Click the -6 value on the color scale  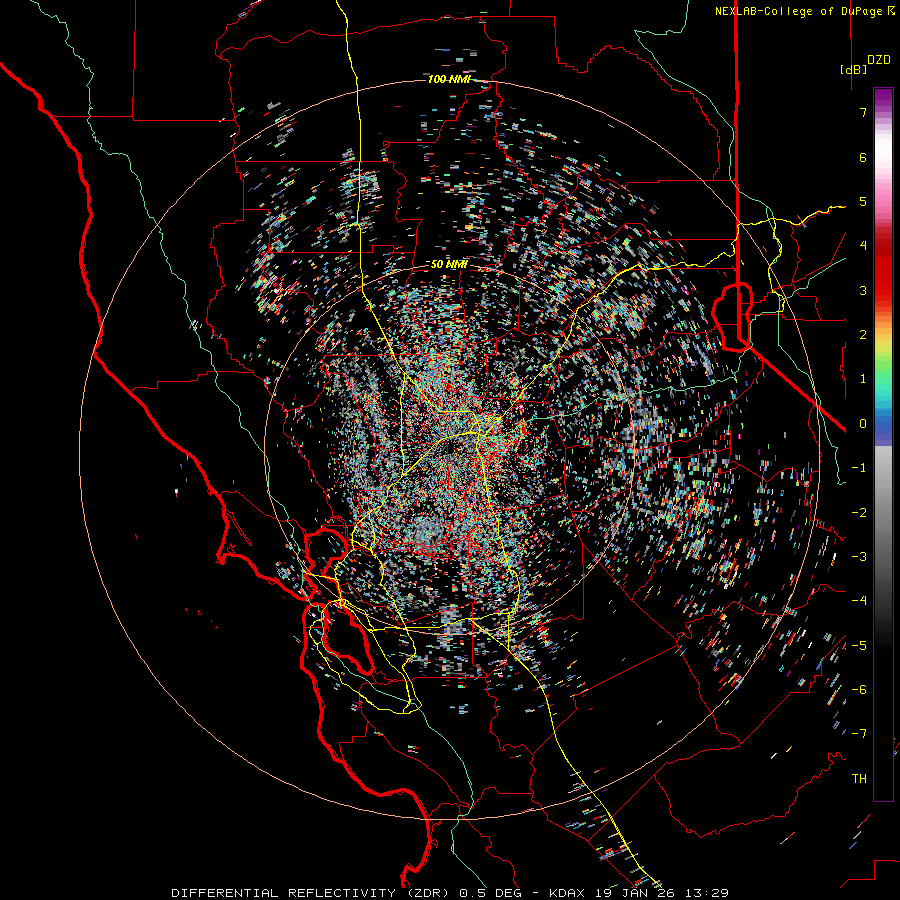pyautogui.click(x=859, y=690)
